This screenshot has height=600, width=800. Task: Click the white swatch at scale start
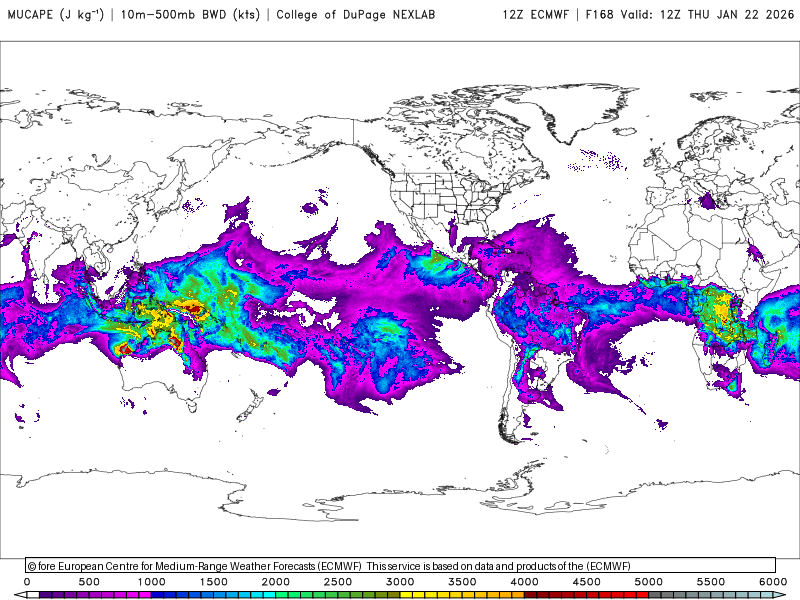click(x=33, y=595)
